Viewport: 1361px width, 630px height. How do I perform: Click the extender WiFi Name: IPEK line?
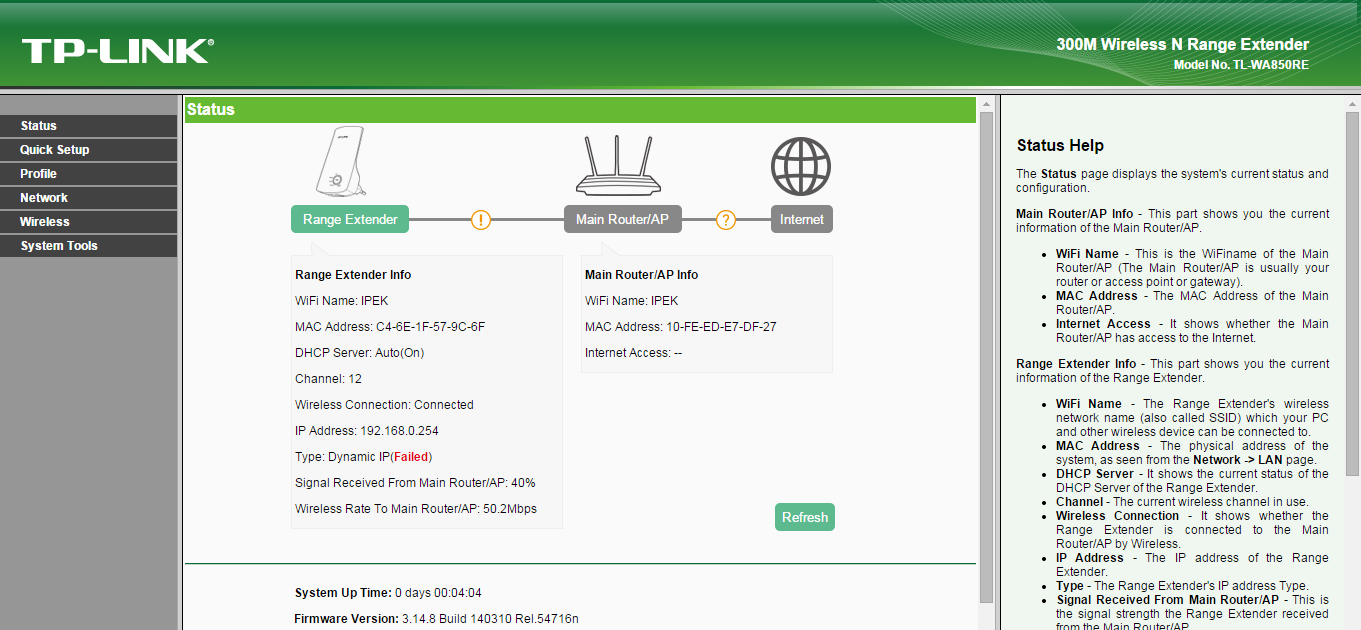click(341, 301)
